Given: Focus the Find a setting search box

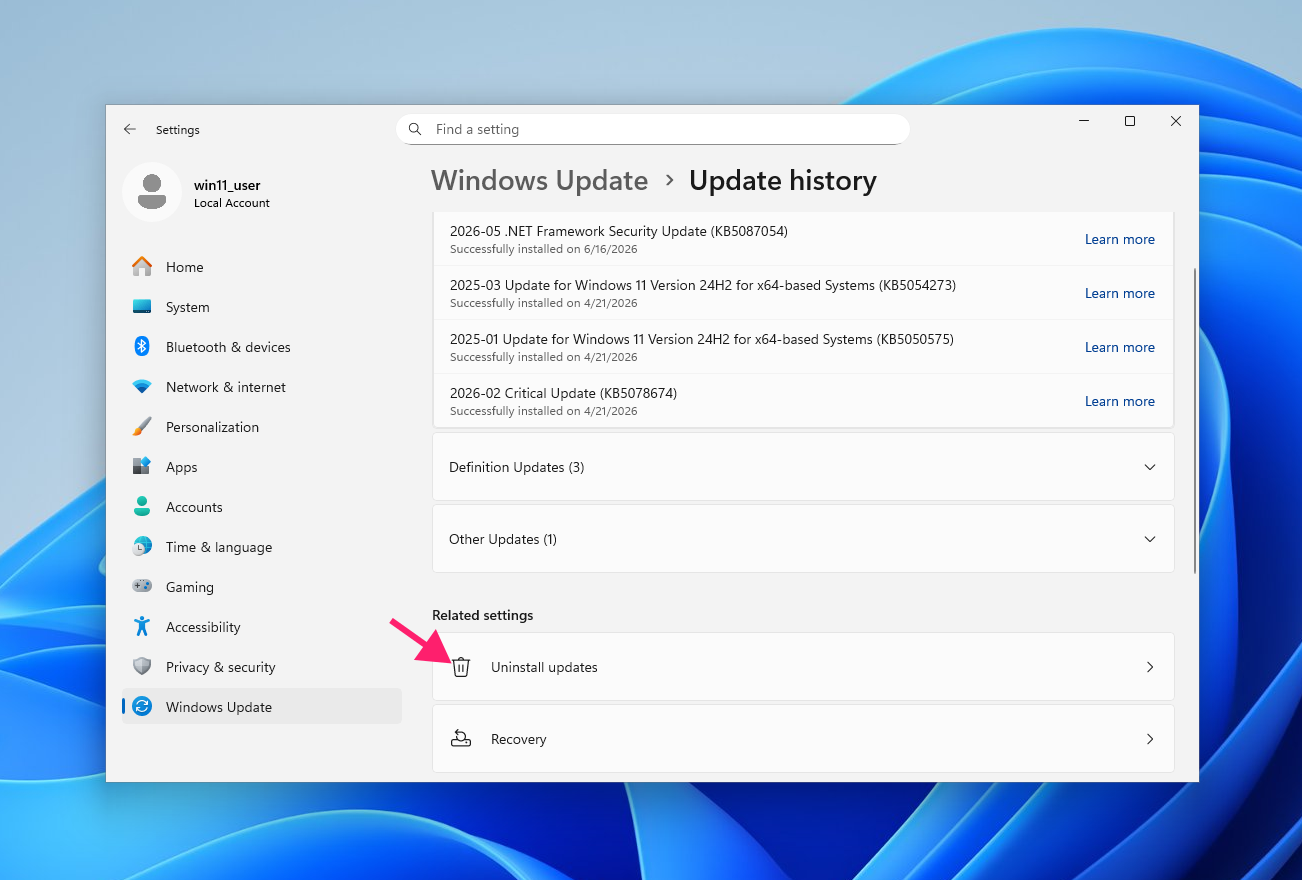Looking at the screenshot, I should (653, 129).
